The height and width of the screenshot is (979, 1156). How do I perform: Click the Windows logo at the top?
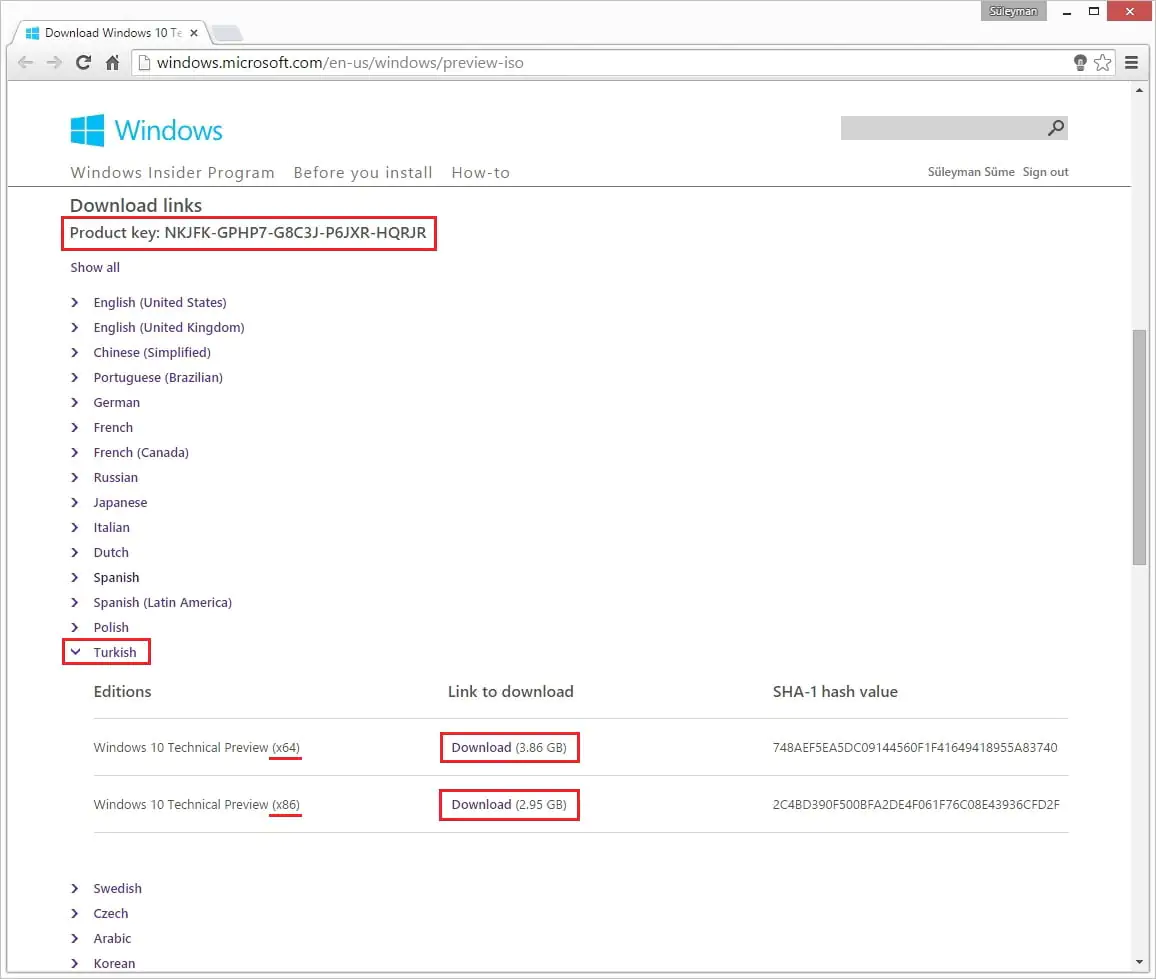pyautogui.click(x=88, y=129)
